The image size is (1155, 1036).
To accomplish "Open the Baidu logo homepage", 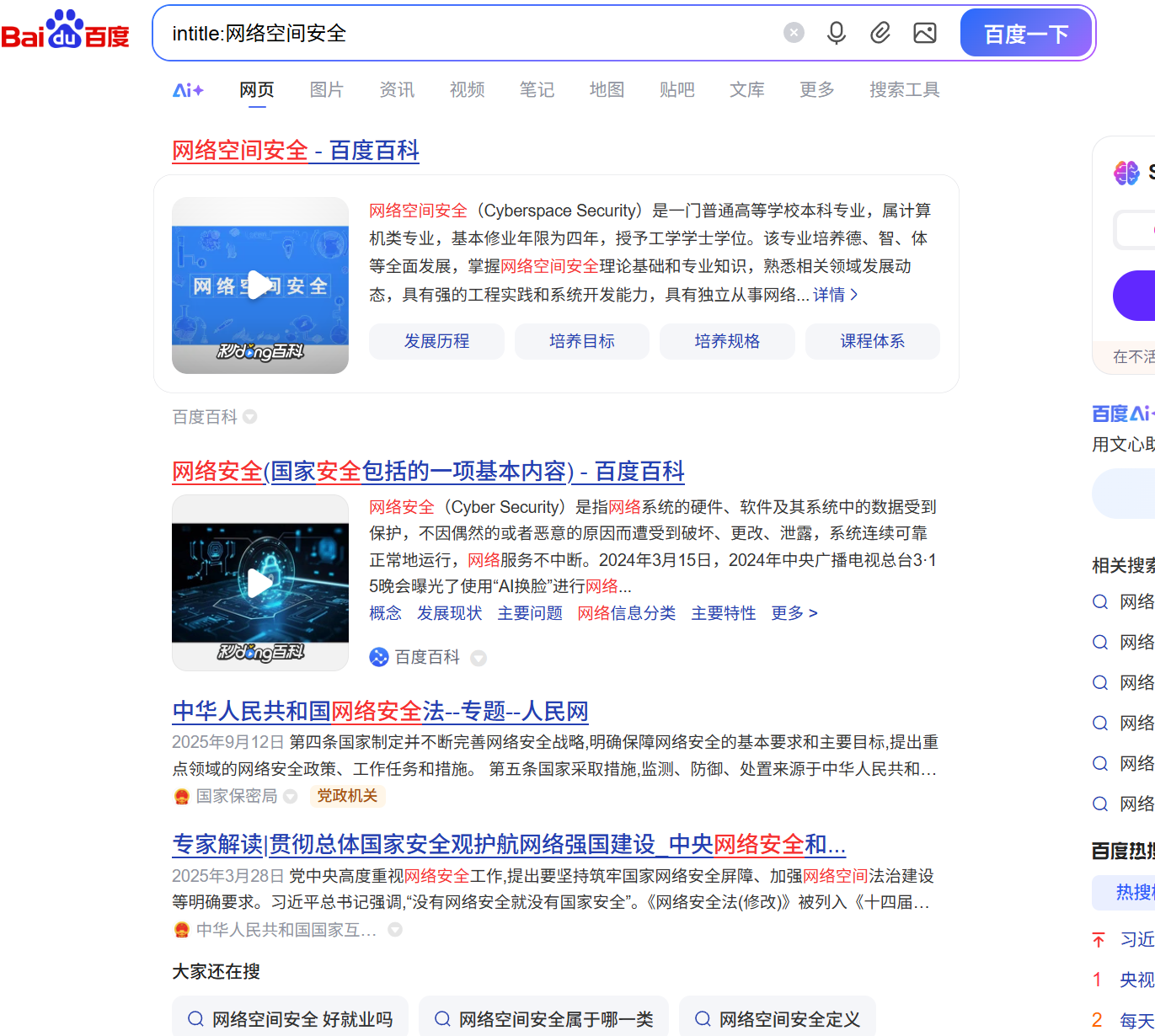I will (65, 30).
